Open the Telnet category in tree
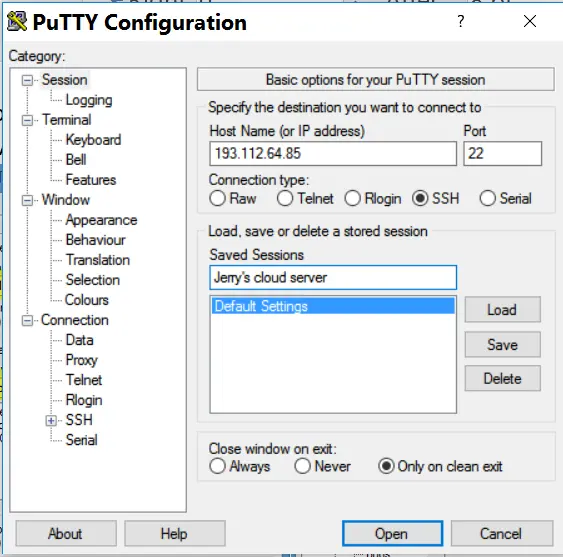The width and height of the screenshot is (563, 557). 84,380
